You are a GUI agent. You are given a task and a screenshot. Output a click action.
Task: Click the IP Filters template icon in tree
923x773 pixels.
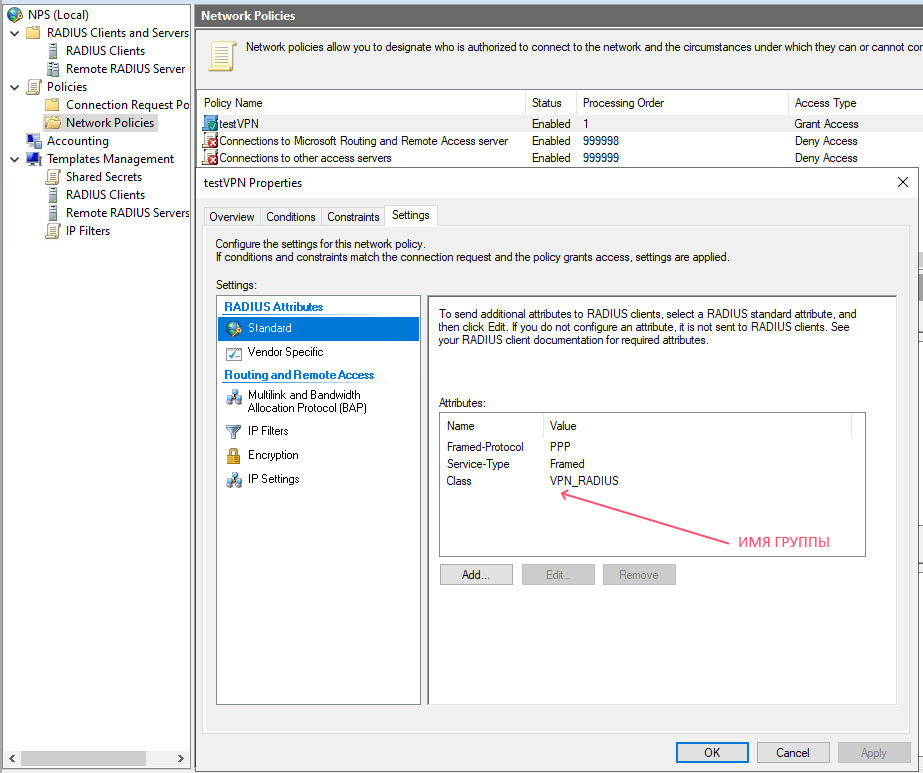click(x=53, y=231)
